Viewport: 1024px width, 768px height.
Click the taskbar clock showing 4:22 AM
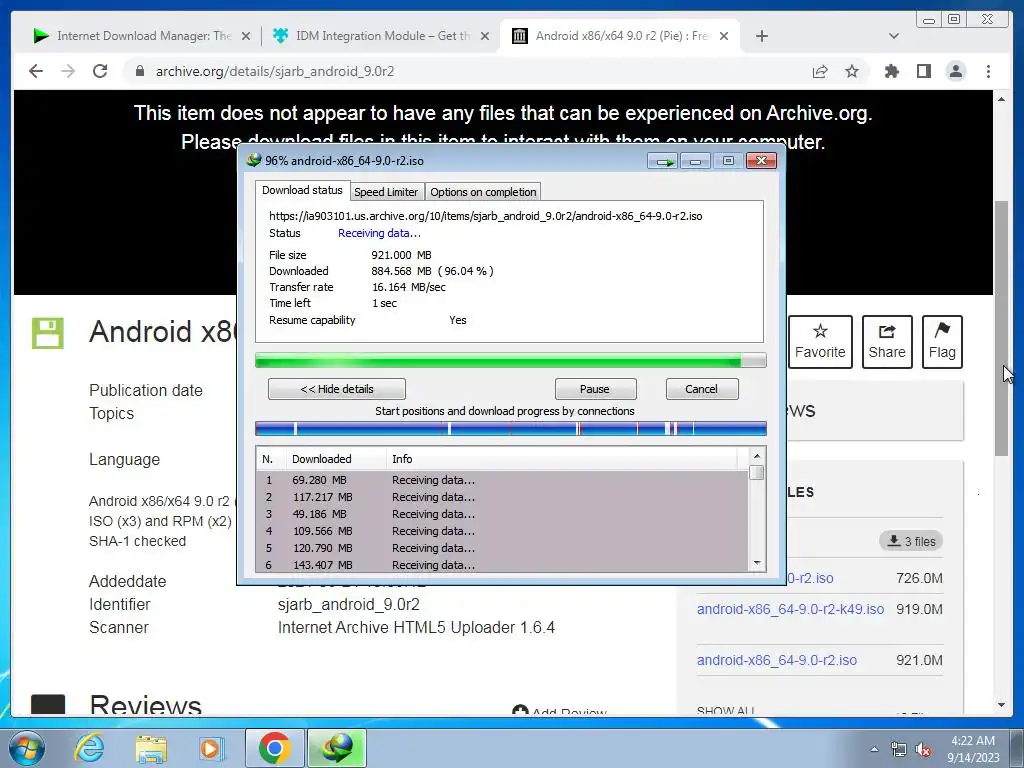click(x=973, y=748)
